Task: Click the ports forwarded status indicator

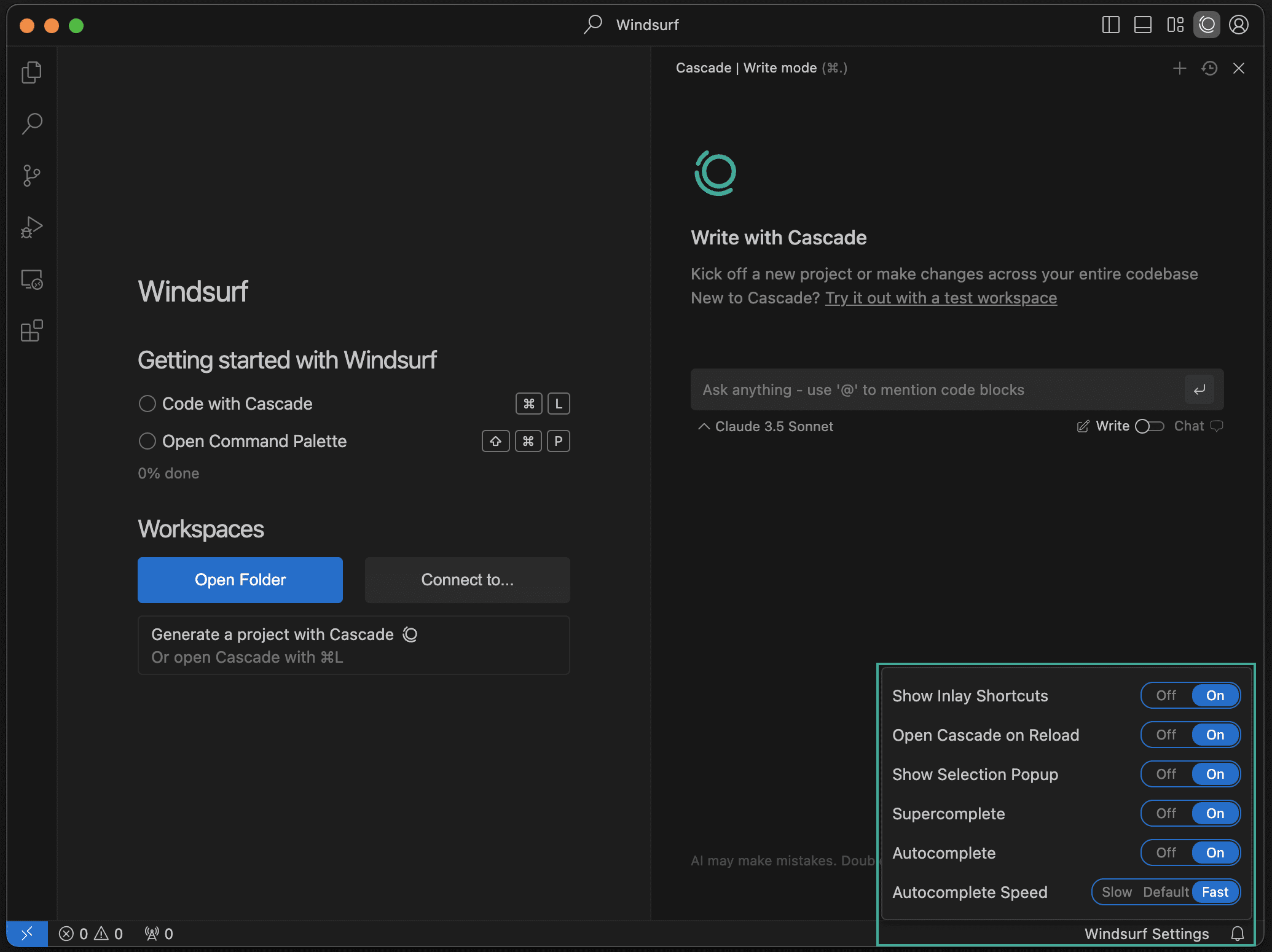Action: (159, 934)
